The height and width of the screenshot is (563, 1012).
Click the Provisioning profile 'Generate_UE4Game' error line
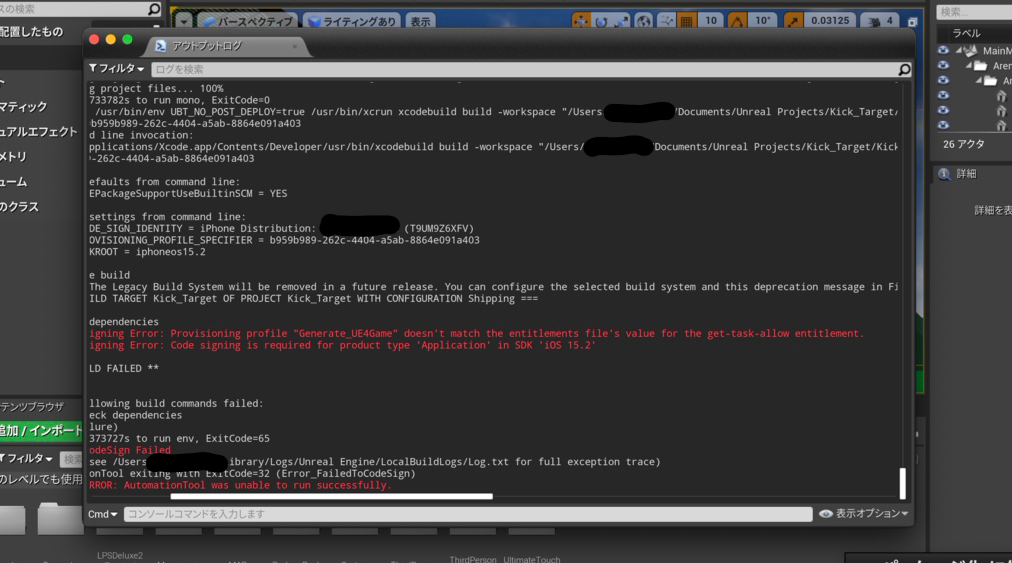[x=476, y=333]
